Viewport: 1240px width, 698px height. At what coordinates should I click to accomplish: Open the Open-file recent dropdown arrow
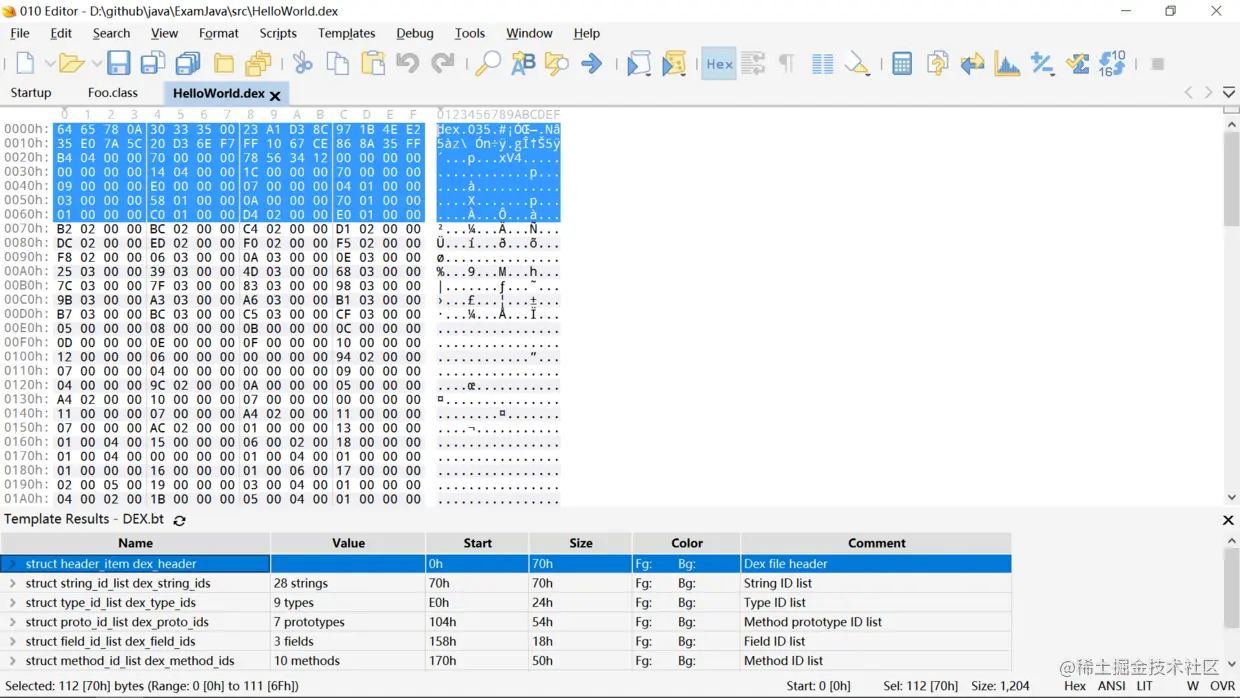[x=96, y=64]
